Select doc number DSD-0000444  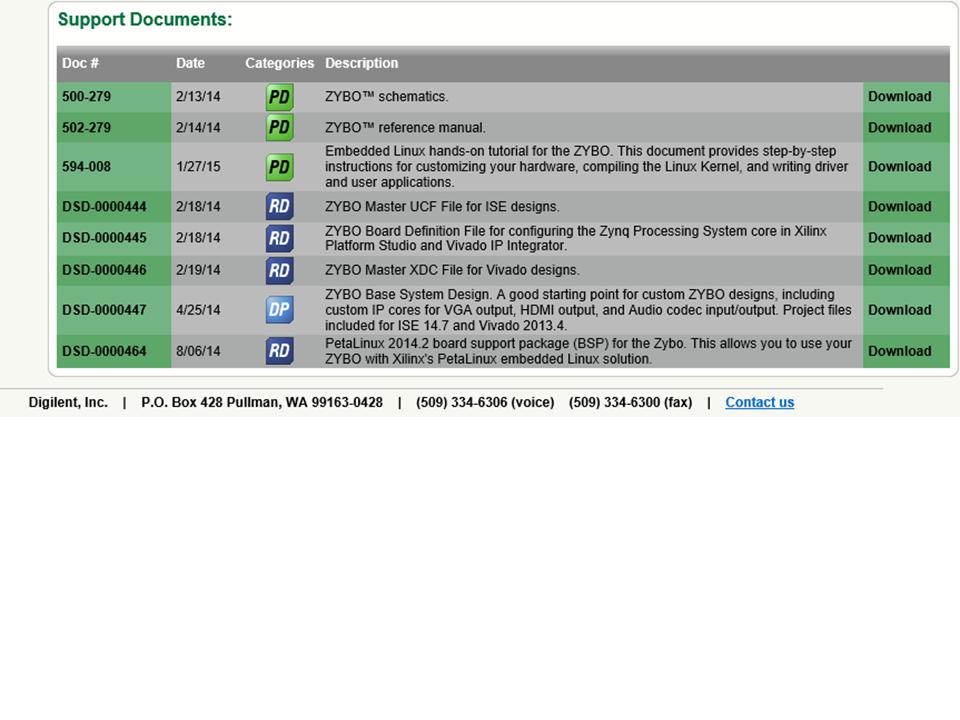coord(104,207)
